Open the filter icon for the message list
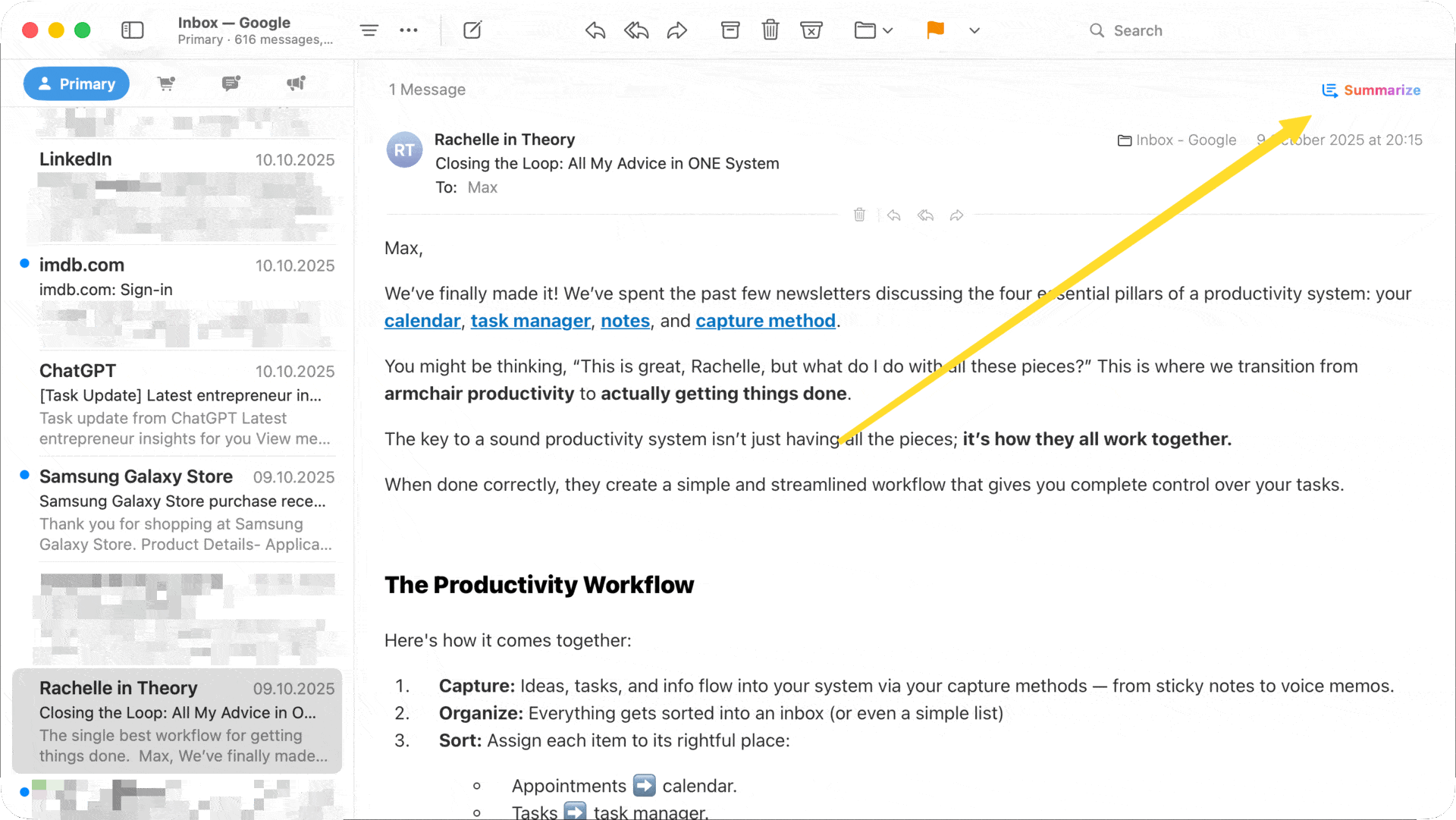The image size is (1456, 820). pyautogui.click(x=369, y=30)
